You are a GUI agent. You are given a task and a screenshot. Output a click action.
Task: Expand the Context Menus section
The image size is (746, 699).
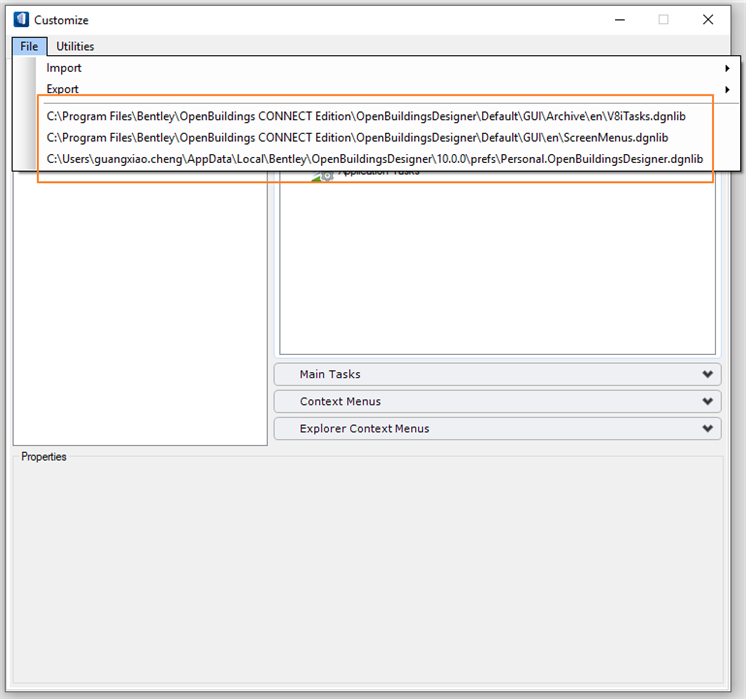(497, 402)
